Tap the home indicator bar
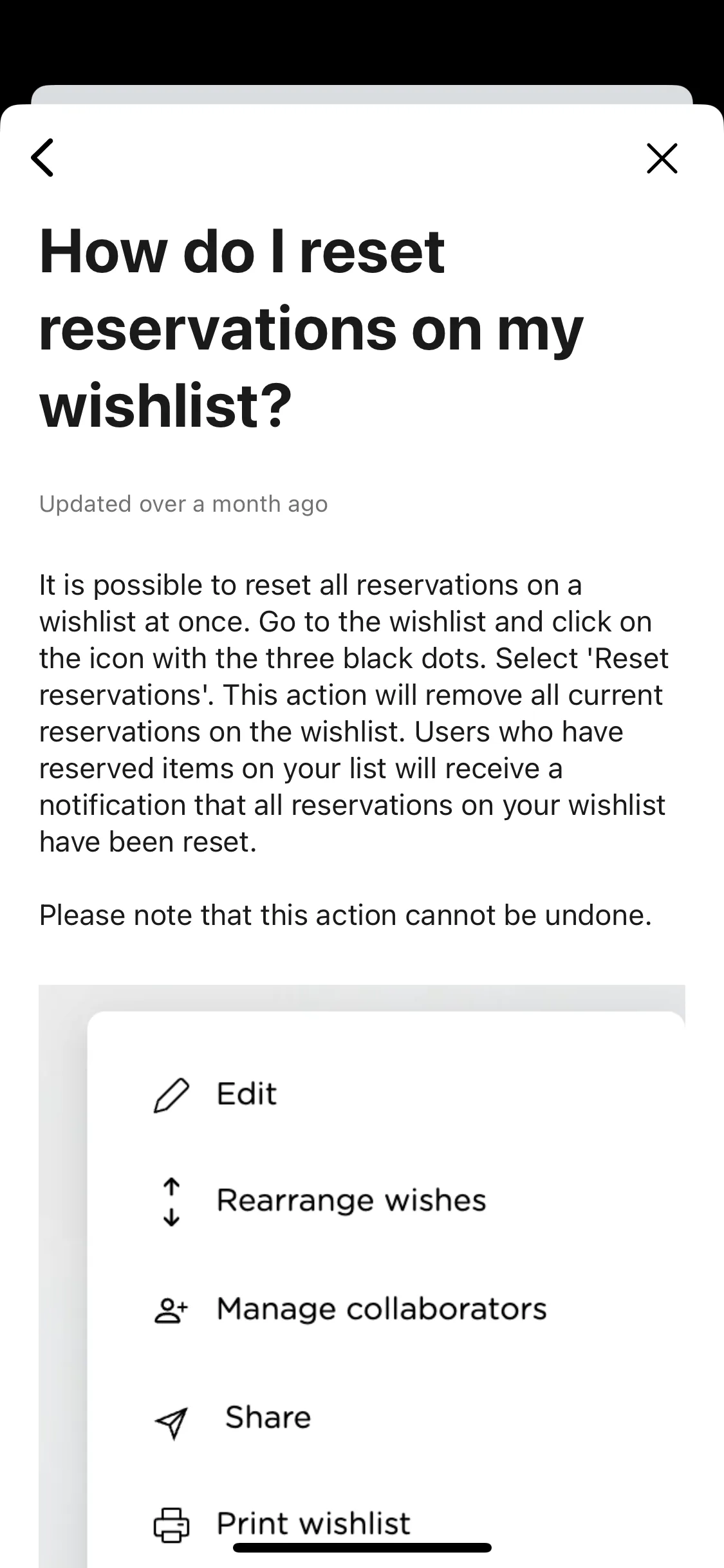 362,1547
